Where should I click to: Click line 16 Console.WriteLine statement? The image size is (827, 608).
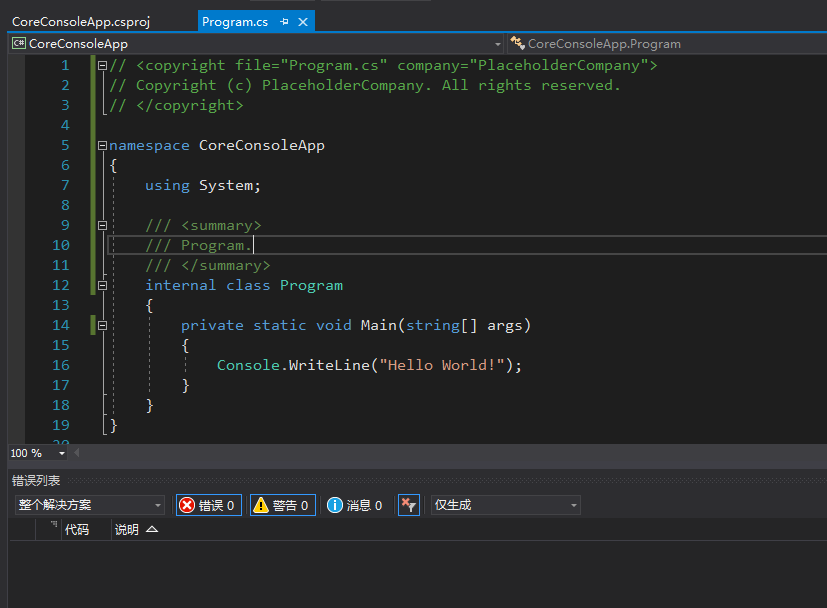(x=369, y=365)
